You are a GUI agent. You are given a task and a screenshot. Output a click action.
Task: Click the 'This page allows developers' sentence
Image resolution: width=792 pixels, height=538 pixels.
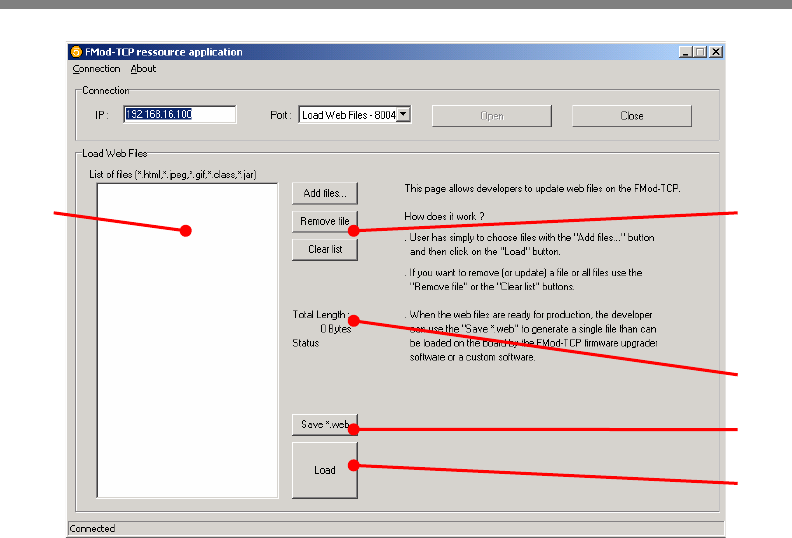pyautogui.click(x=542, y=188)
